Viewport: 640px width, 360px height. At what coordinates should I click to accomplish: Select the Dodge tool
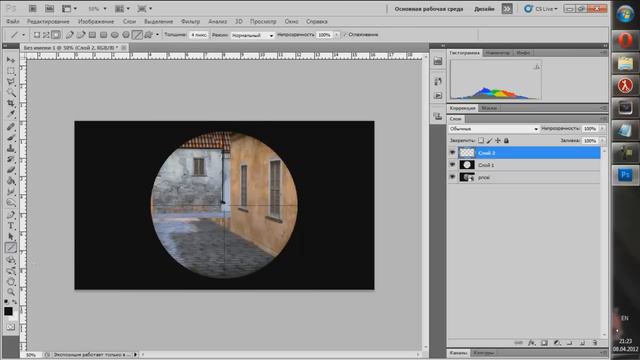point(11,203)
